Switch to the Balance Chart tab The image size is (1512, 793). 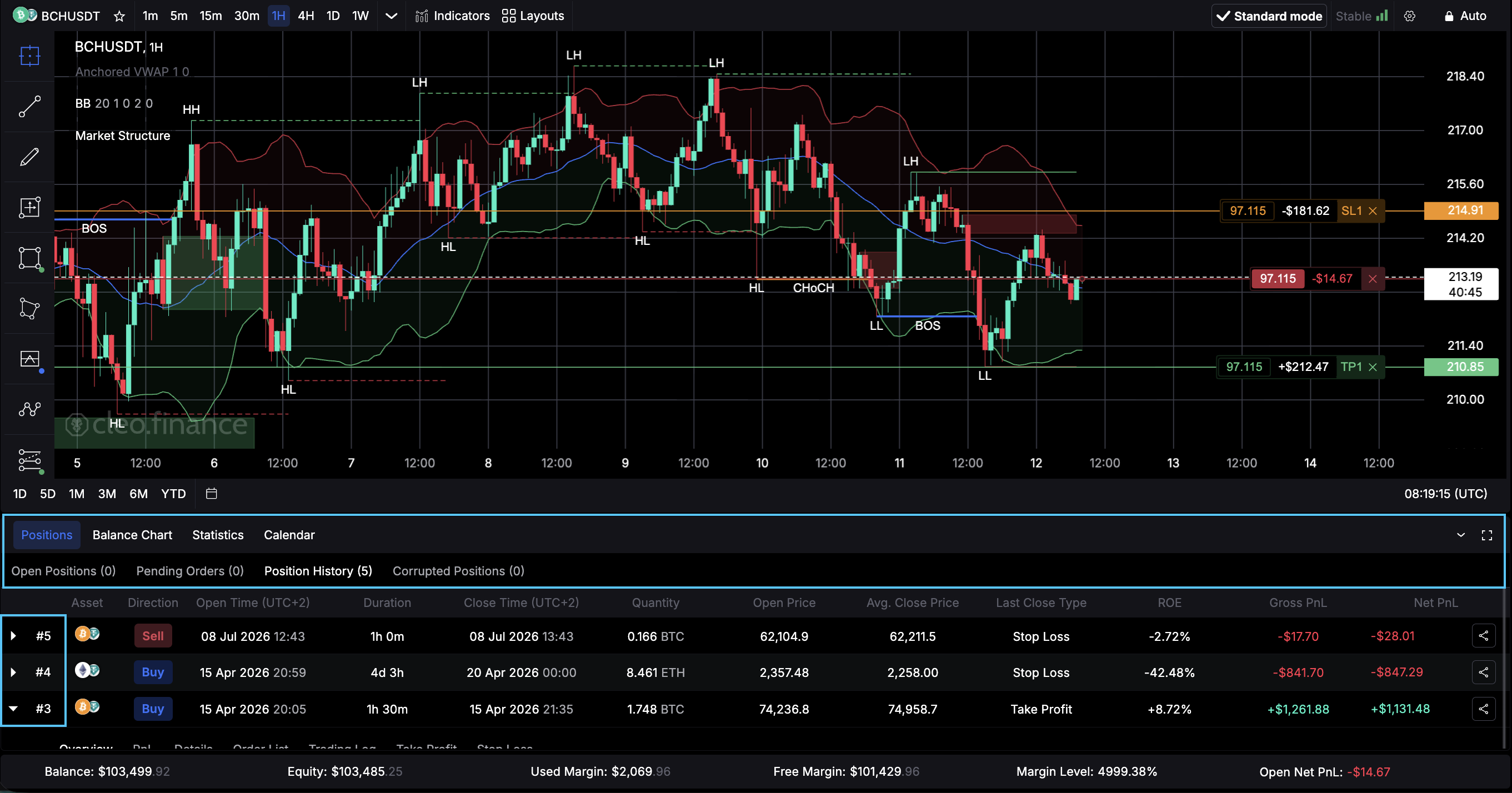pos(132,535)
